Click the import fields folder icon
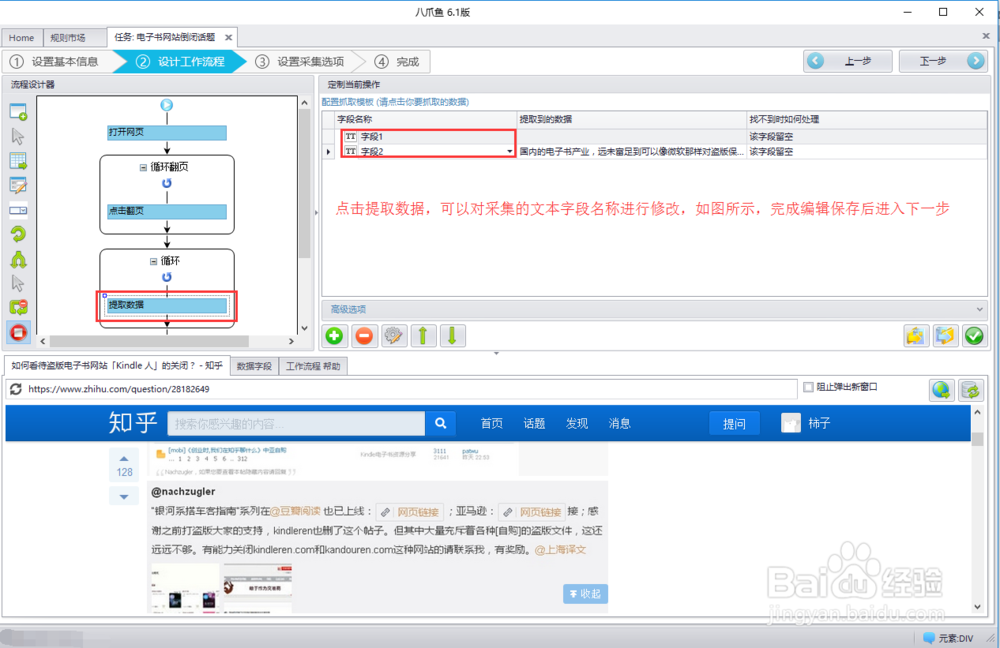 (915, 335)
